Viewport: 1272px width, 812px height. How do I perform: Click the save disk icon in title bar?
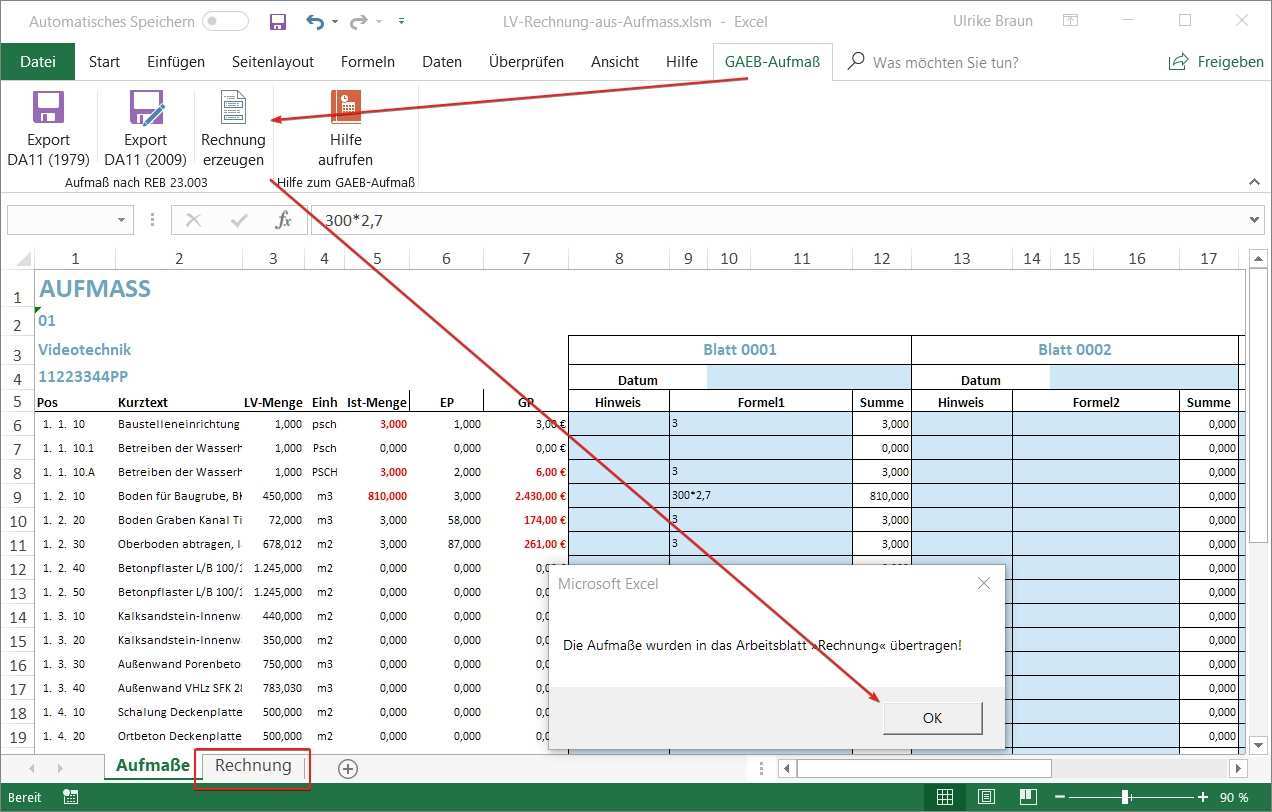[278, 21]
